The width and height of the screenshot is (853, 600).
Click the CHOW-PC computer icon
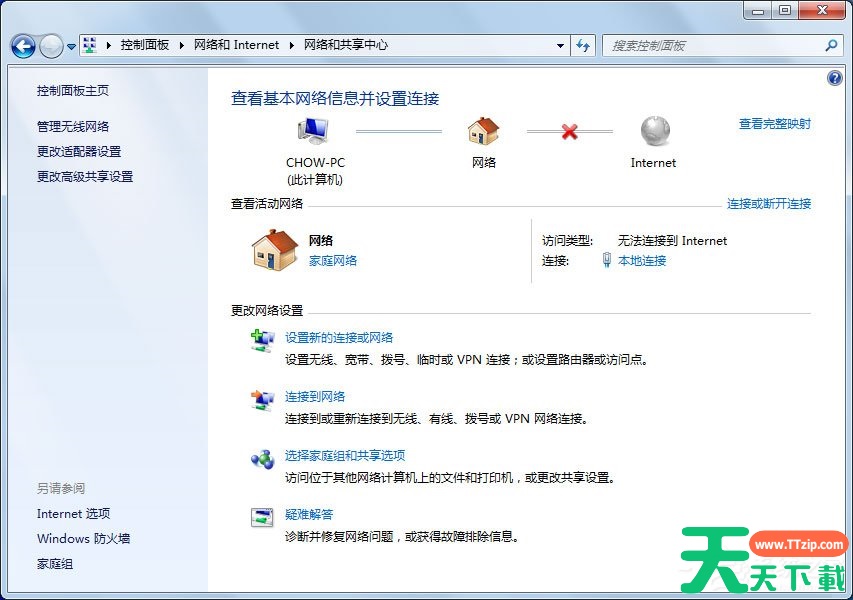[x=313, y=131]
